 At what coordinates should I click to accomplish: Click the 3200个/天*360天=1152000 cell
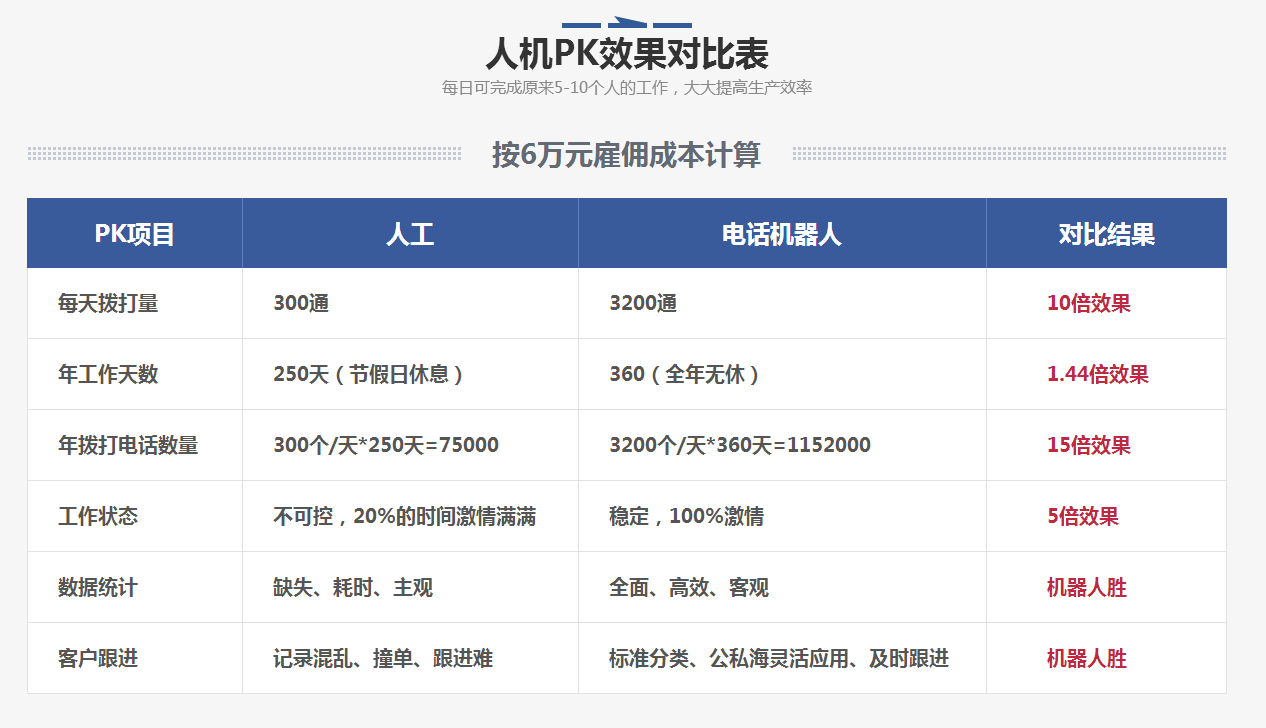(740, 446)
